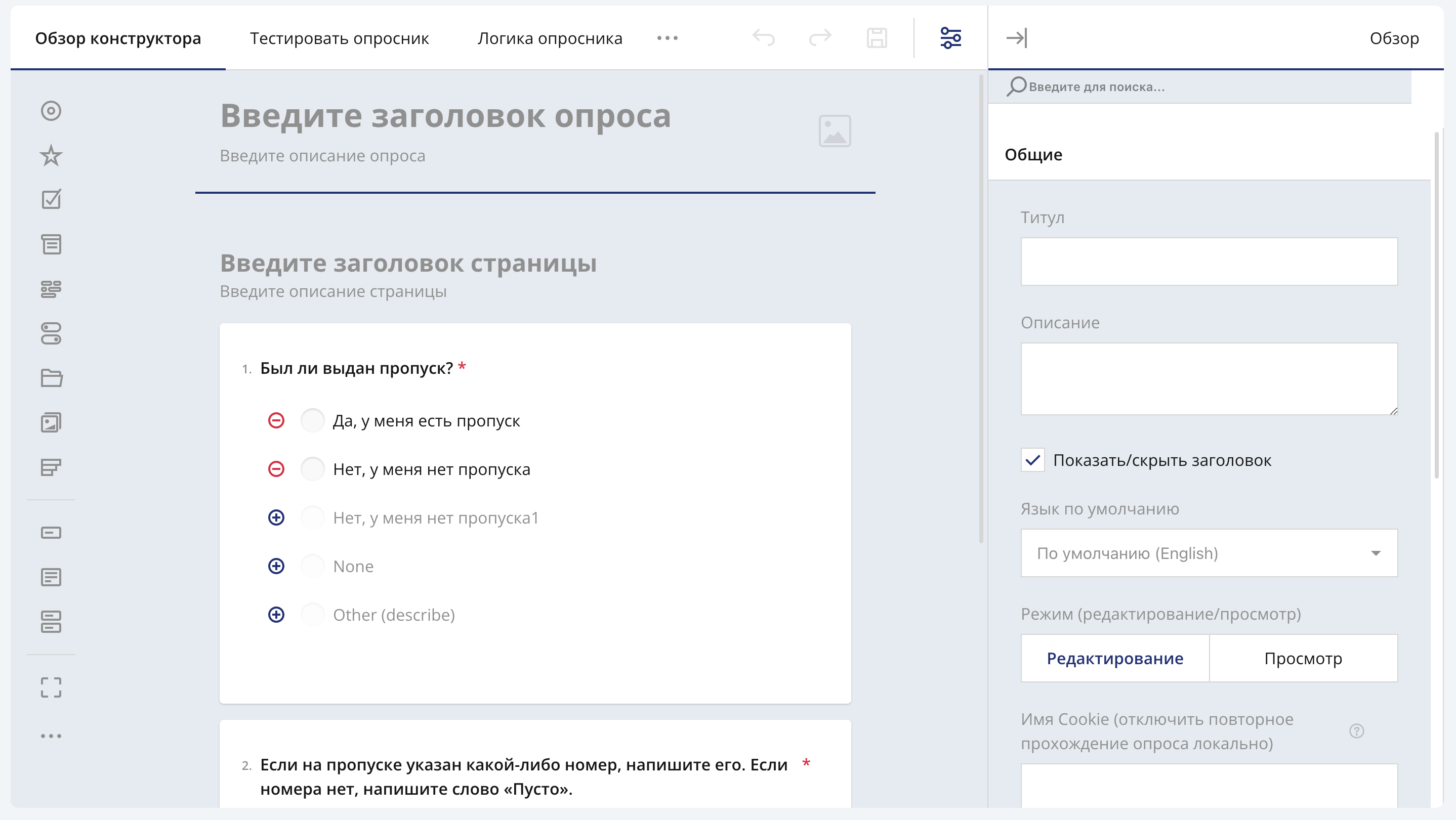Click the undo arrow in toolbar
This screenshot has height=820, width=1456.
coord(764,38)
